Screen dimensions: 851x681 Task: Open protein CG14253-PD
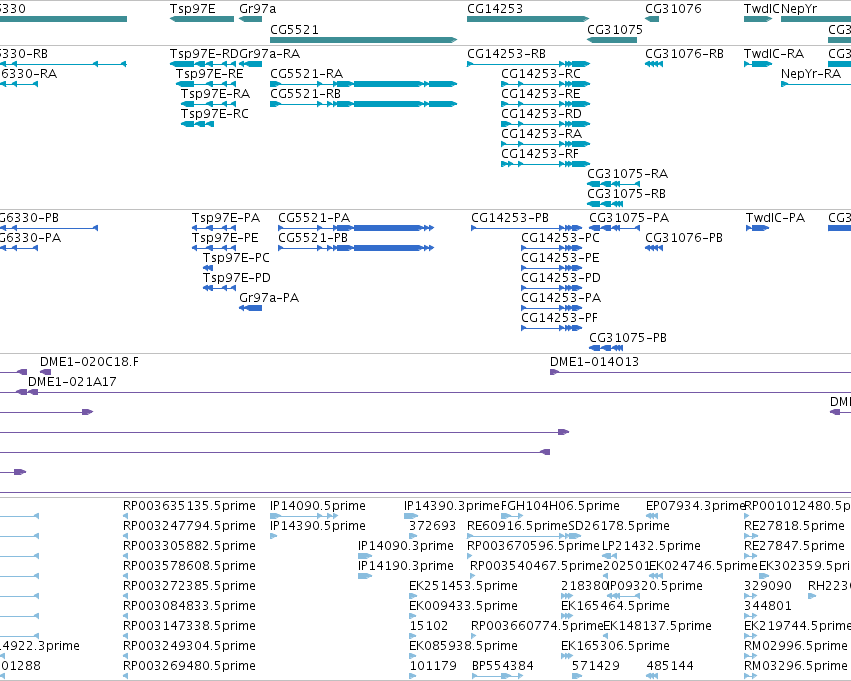(561, 278)
